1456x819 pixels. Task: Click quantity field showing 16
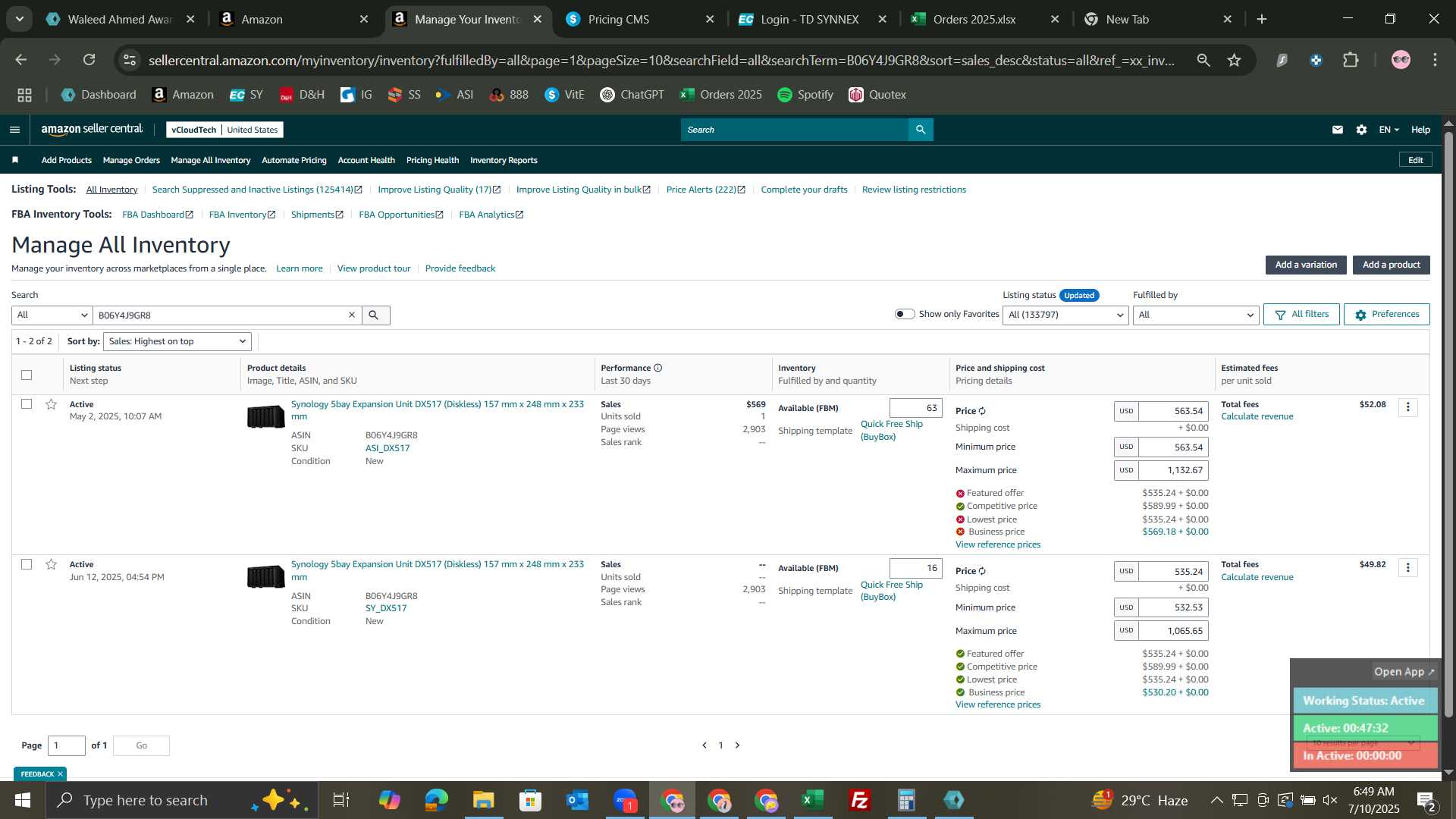tap(915, 568)
